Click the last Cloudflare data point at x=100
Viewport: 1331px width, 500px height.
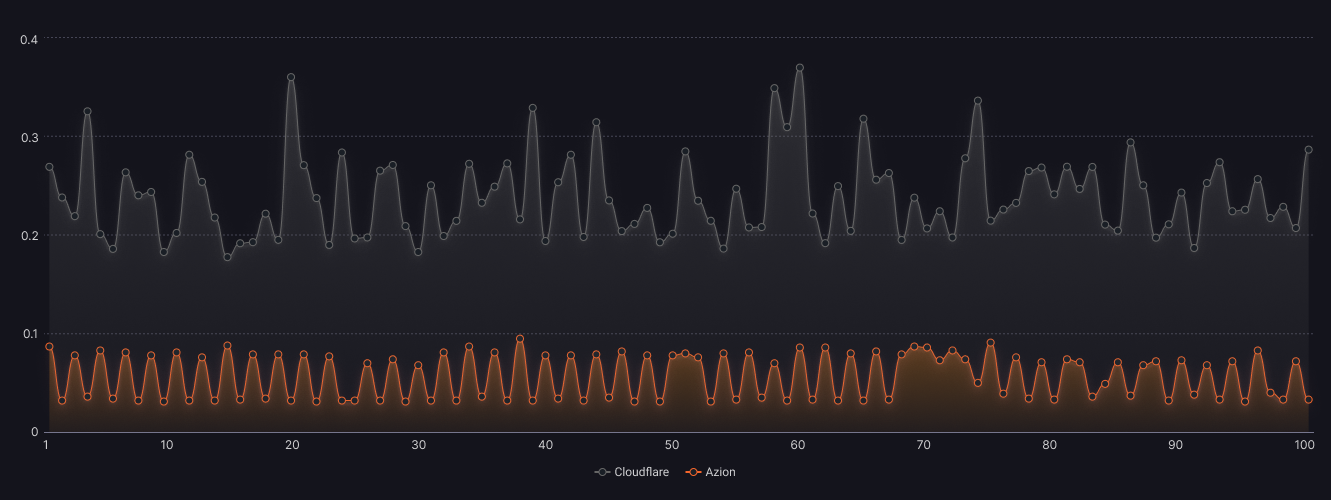coord(1308,150)
